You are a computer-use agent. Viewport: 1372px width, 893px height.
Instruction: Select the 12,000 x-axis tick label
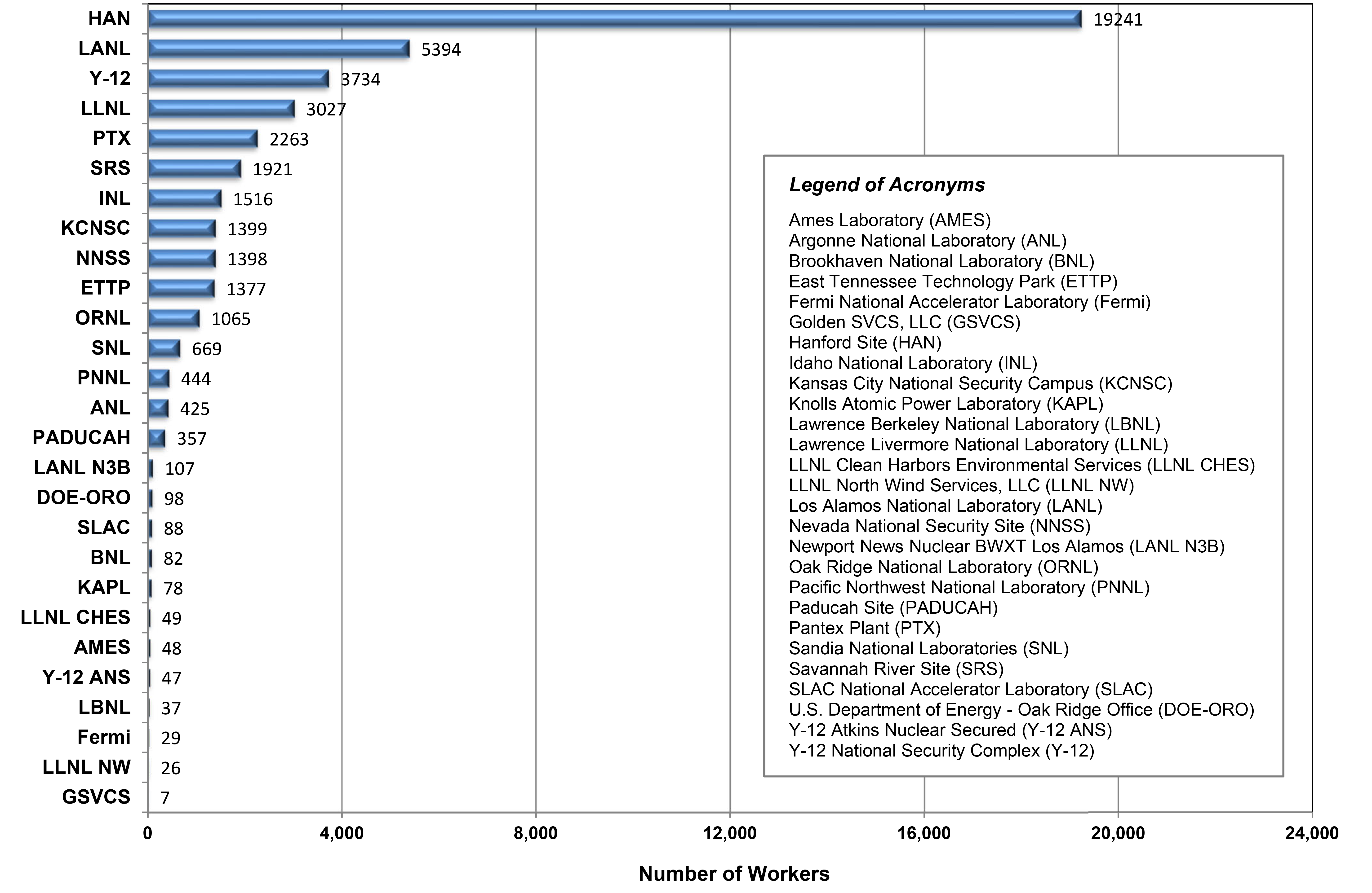pos(730,834)
